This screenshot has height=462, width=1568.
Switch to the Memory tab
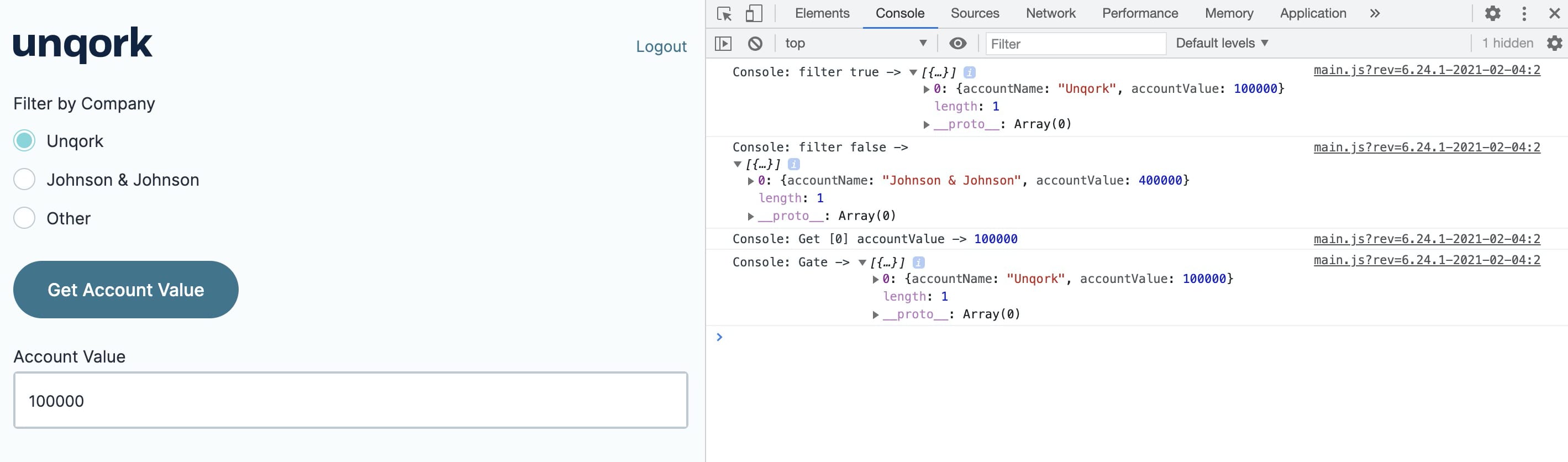(x=1229, y=13)
